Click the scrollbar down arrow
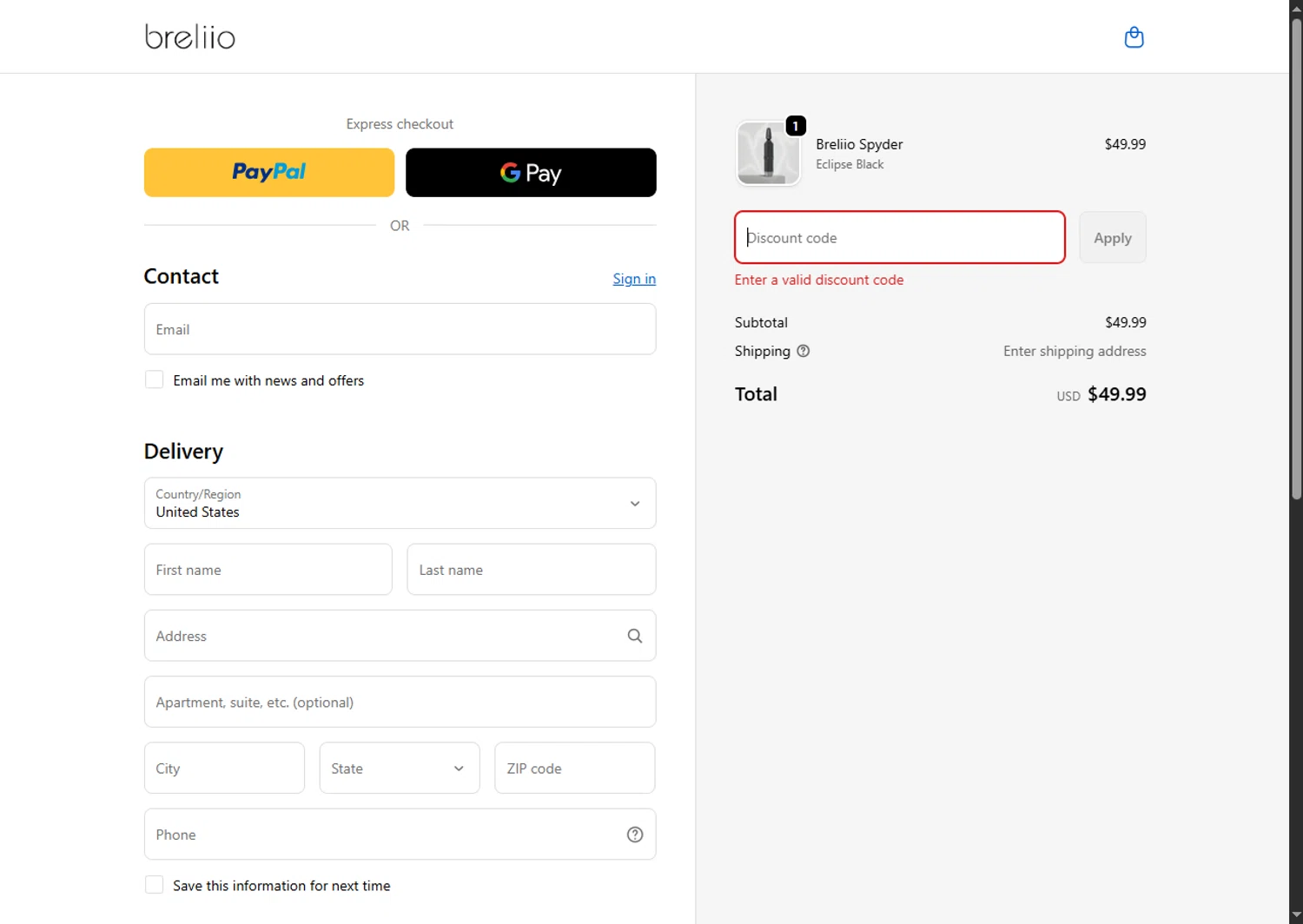The height and width of the screenshot is (924, 1303). [1296, 916]
